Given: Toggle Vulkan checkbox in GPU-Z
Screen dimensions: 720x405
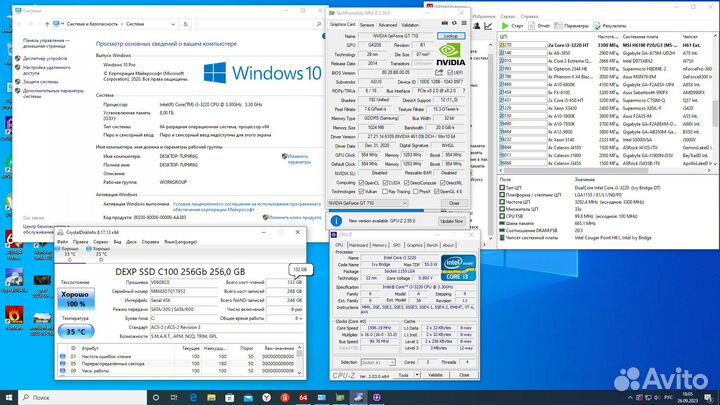Looking at the screenshot, I should click(x=361, y=191).
